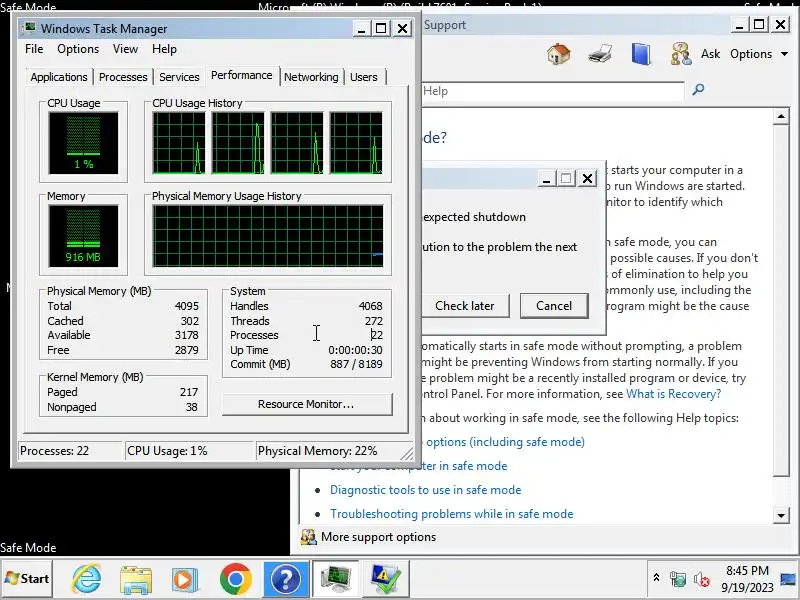Open Windows Explorer folder on taskbar

pos(136,579)
